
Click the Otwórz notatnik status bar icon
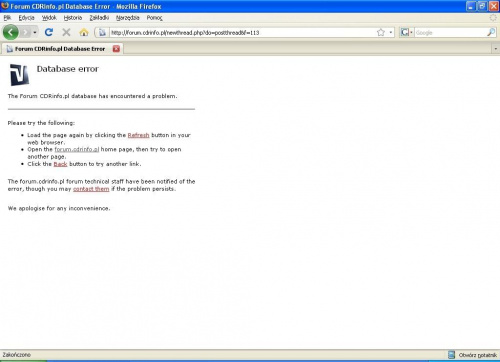452,355
